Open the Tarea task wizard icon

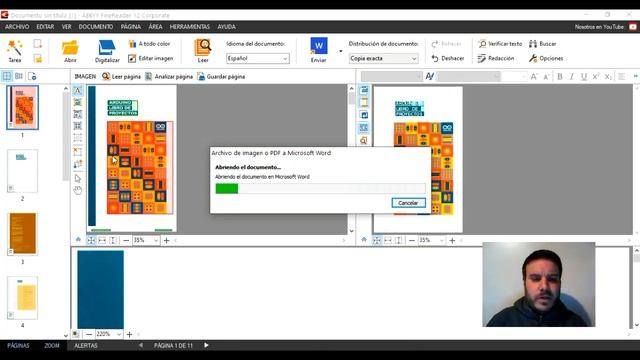point(15,51)
